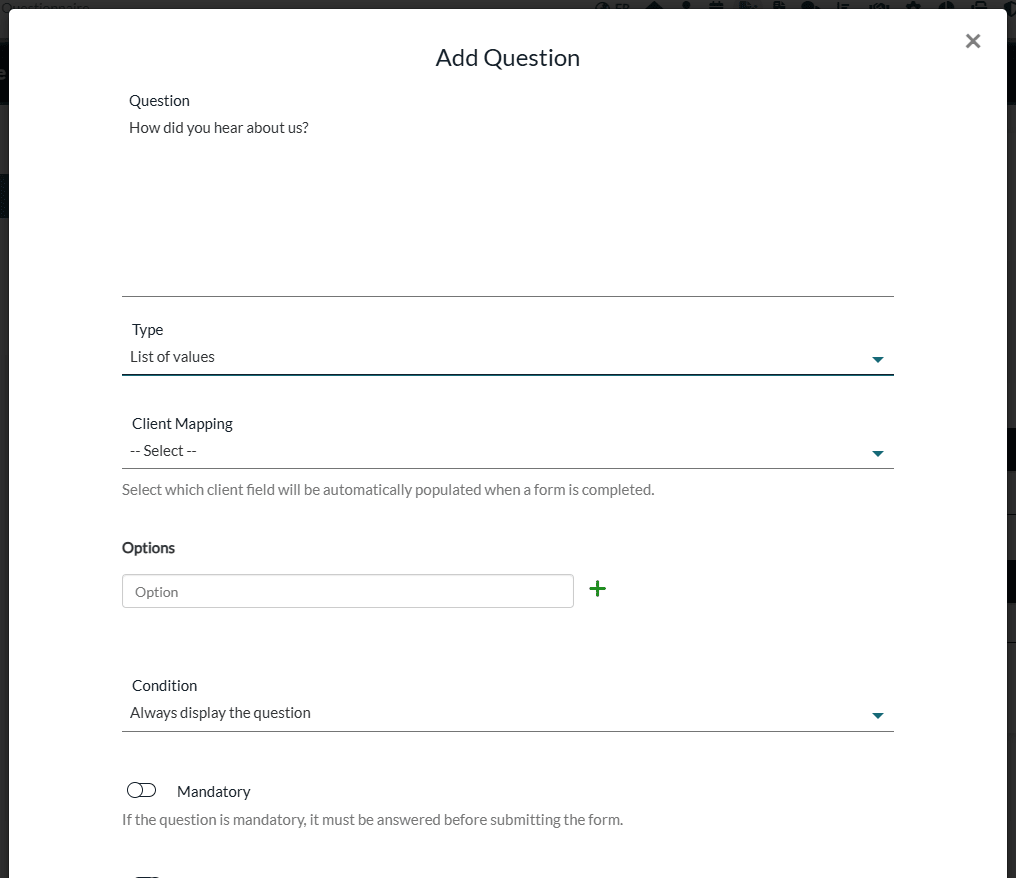1016x878 pixels.
Task: Click the Condition field label
Action: (x=165, y=686)
